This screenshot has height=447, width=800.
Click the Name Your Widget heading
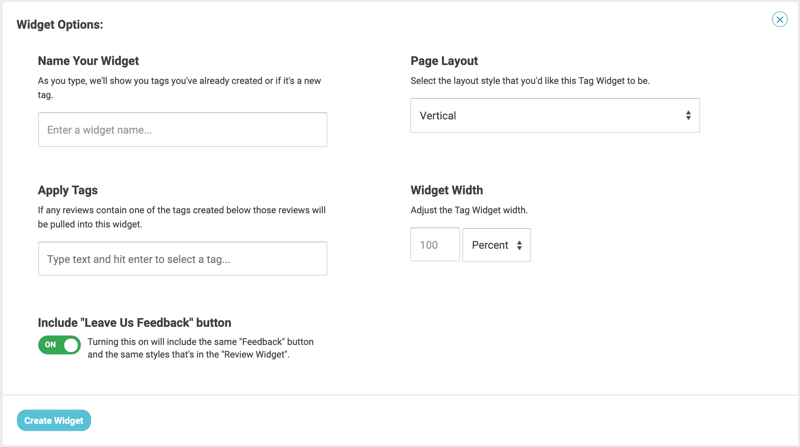pyautogui.click(x=88, y=61)
